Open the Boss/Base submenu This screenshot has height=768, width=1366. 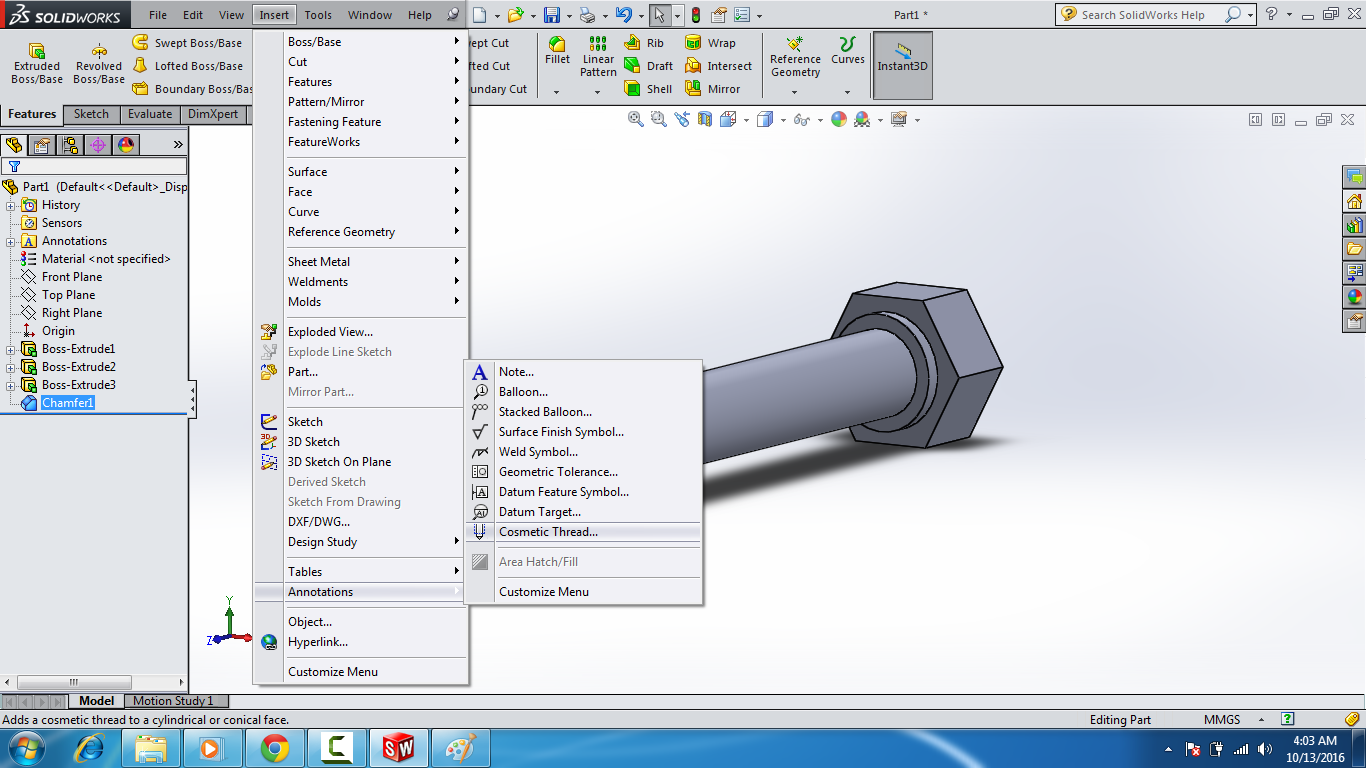[x=361, y=42]
